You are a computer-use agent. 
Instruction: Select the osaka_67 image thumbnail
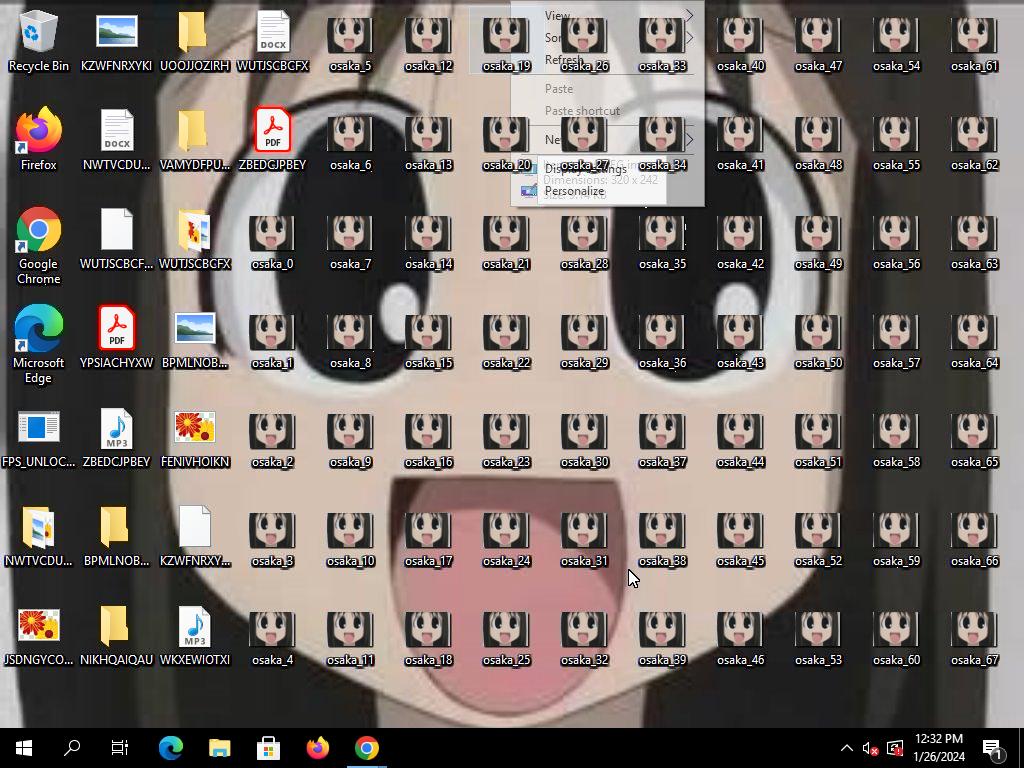[974, 639]
